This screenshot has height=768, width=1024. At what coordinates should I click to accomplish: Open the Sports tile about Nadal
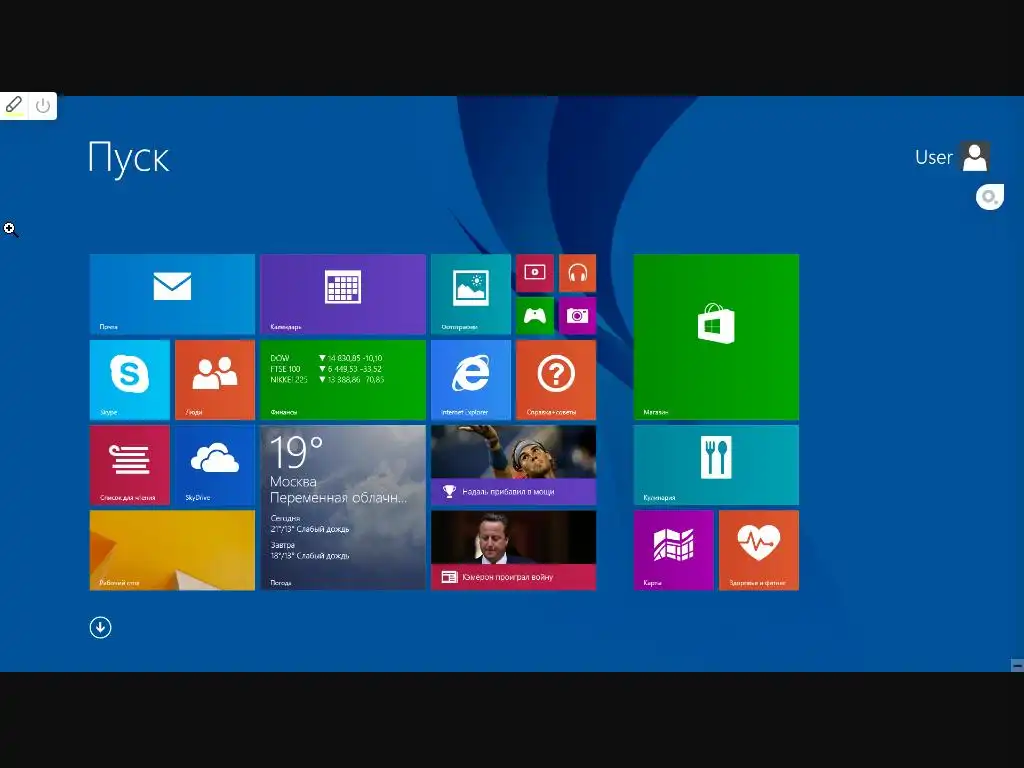tap(513, 465)
